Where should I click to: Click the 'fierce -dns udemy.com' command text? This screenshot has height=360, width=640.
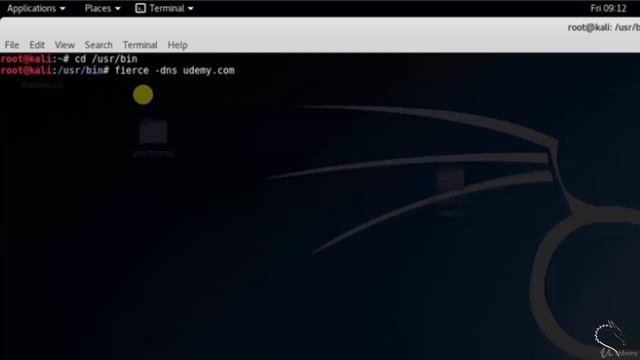pyautogui.click(x=175, y=70)
